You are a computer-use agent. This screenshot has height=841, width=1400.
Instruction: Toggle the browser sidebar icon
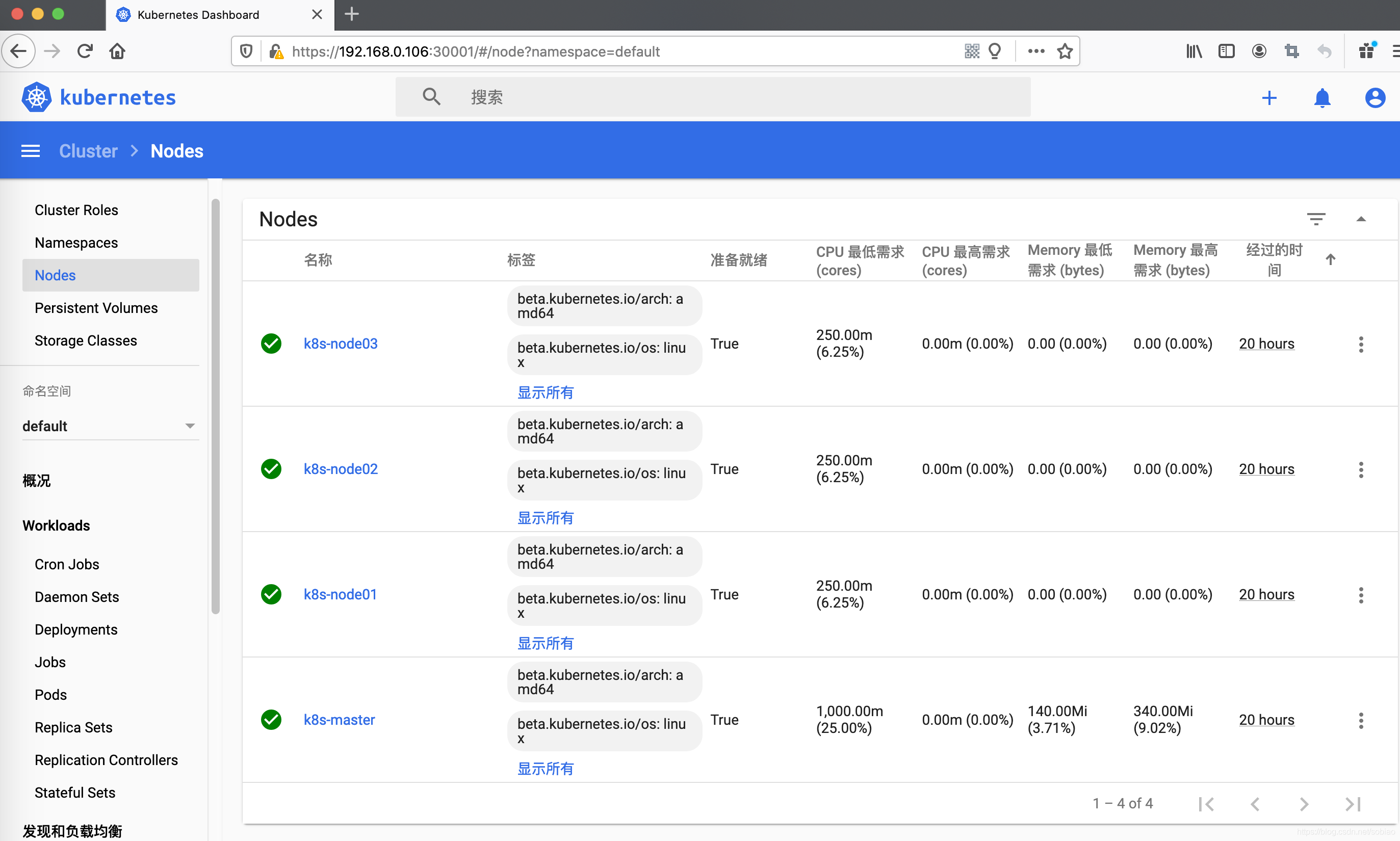pyautogui.click(x=1227, y=51)
